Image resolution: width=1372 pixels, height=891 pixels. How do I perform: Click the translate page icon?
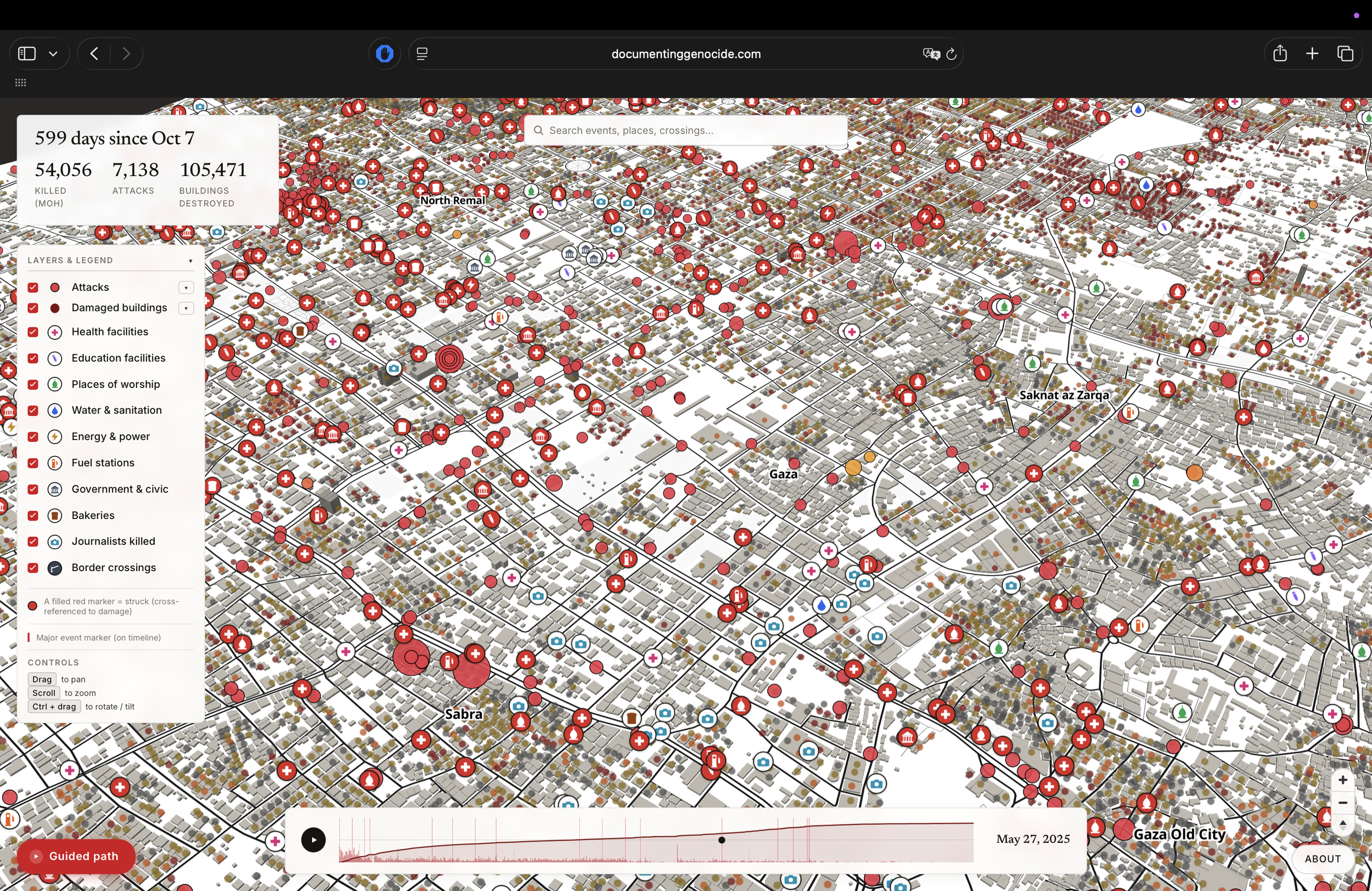point(931,54)
